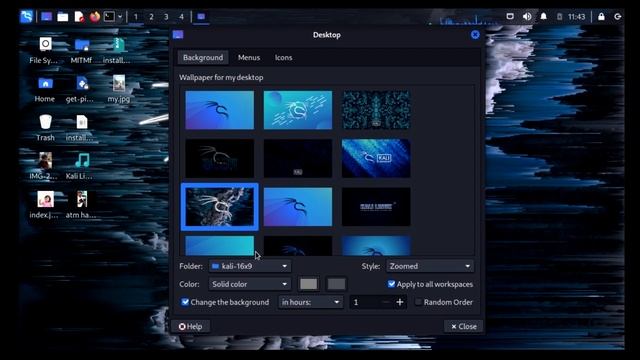Choose the wallpaper with circled dragon and streaks
This screenshot has width=640, height=360.
pyautogui.click(x=298, y=110)
